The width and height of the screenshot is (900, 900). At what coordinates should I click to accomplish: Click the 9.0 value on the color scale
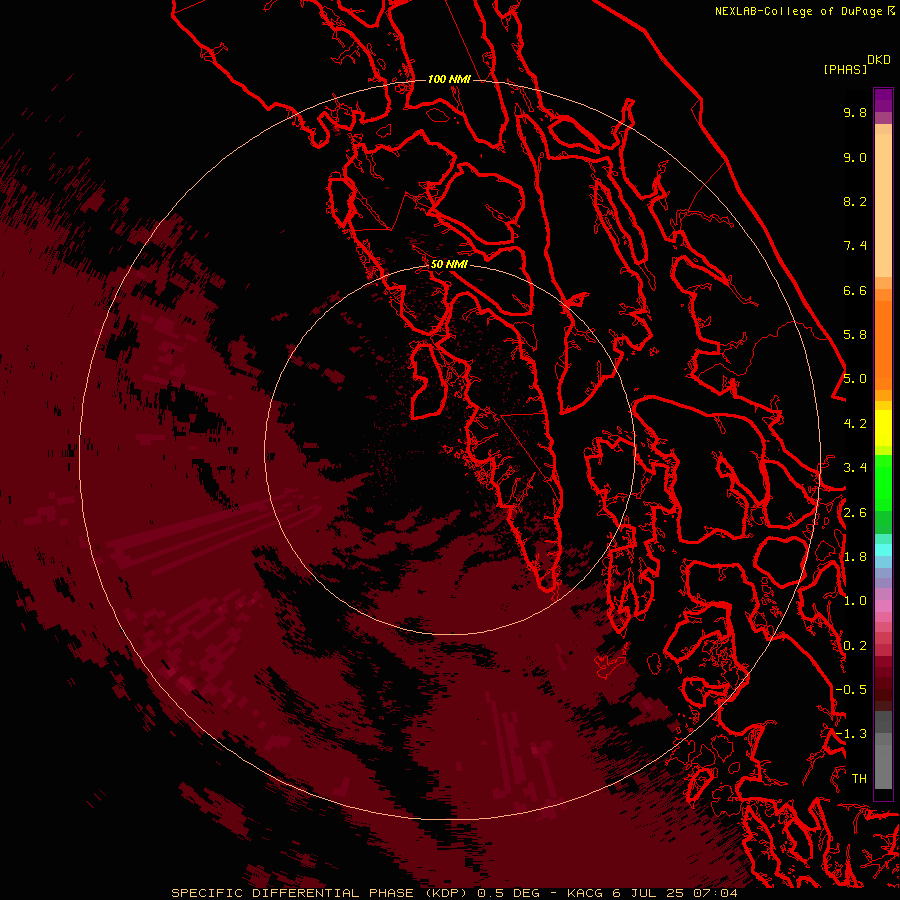point(855,157)
